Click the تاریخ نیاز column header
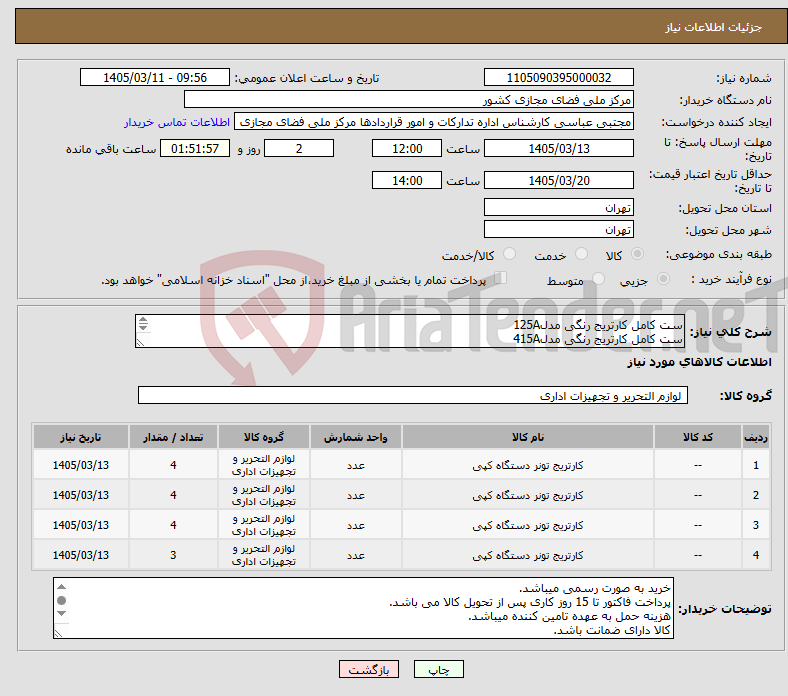The width and height of the screenshot is (788, 696). [80, 437]
